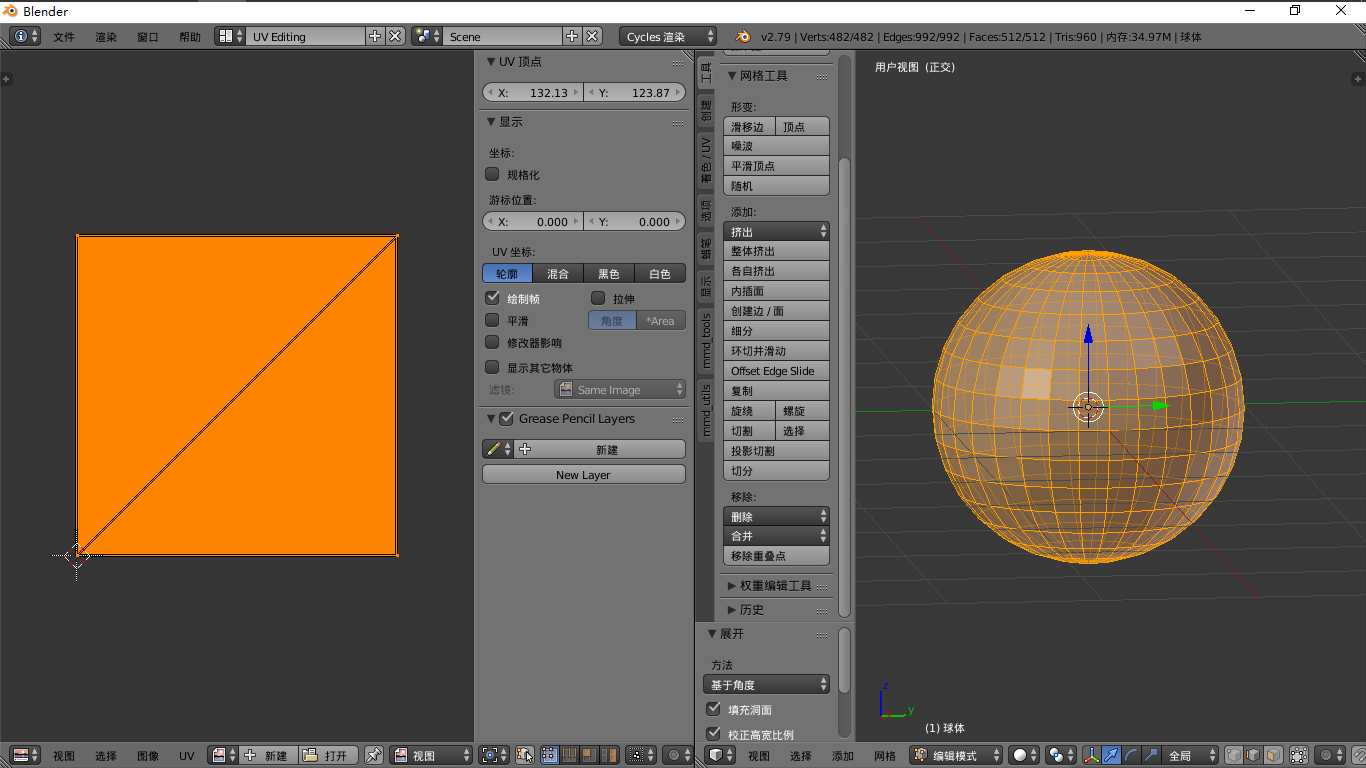Enable the 显示其它物体 checkbox
This screenshot has height=768, width=1366.
[492, 367]
